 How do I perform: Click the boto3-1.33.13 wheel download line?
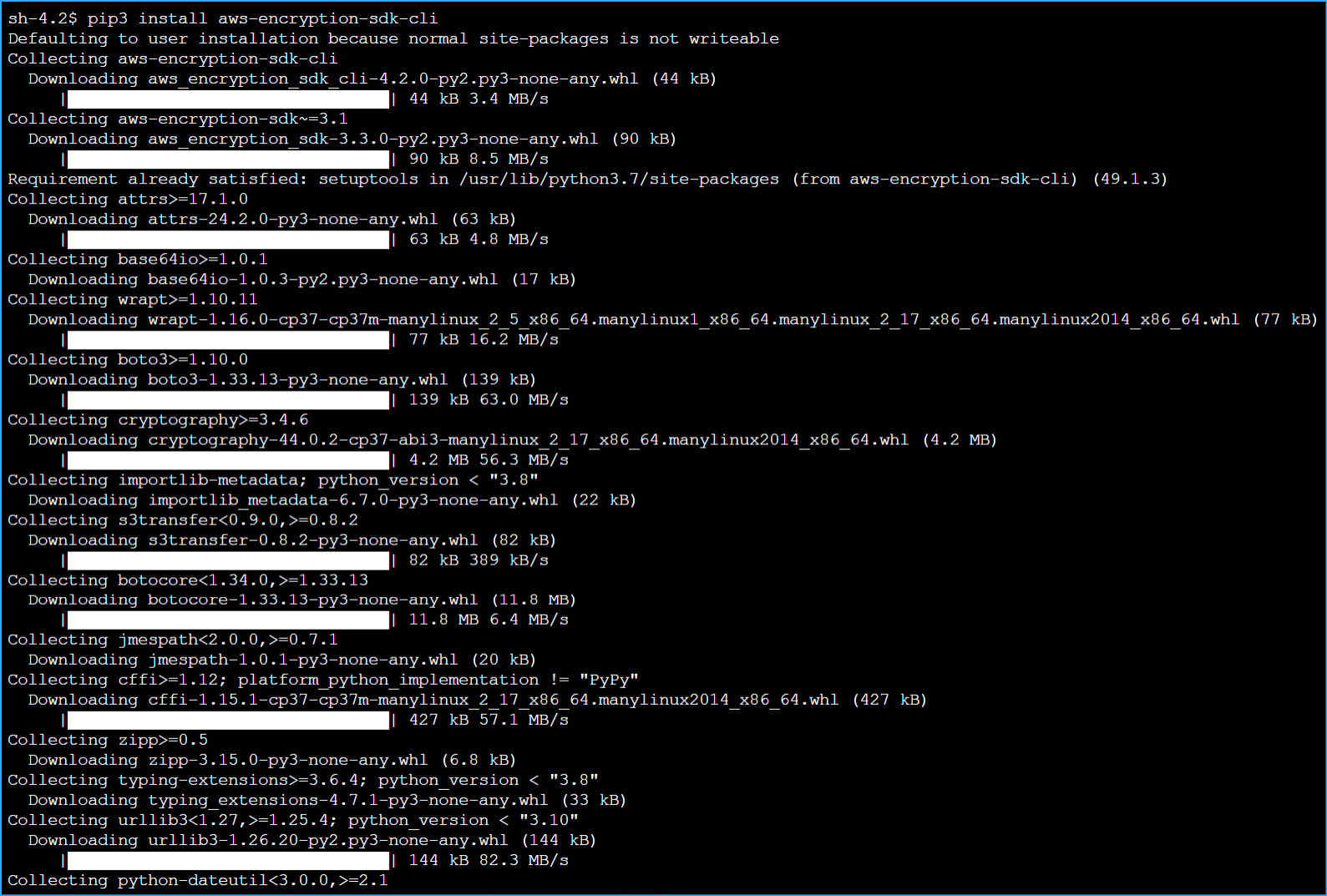coord(282,379)
